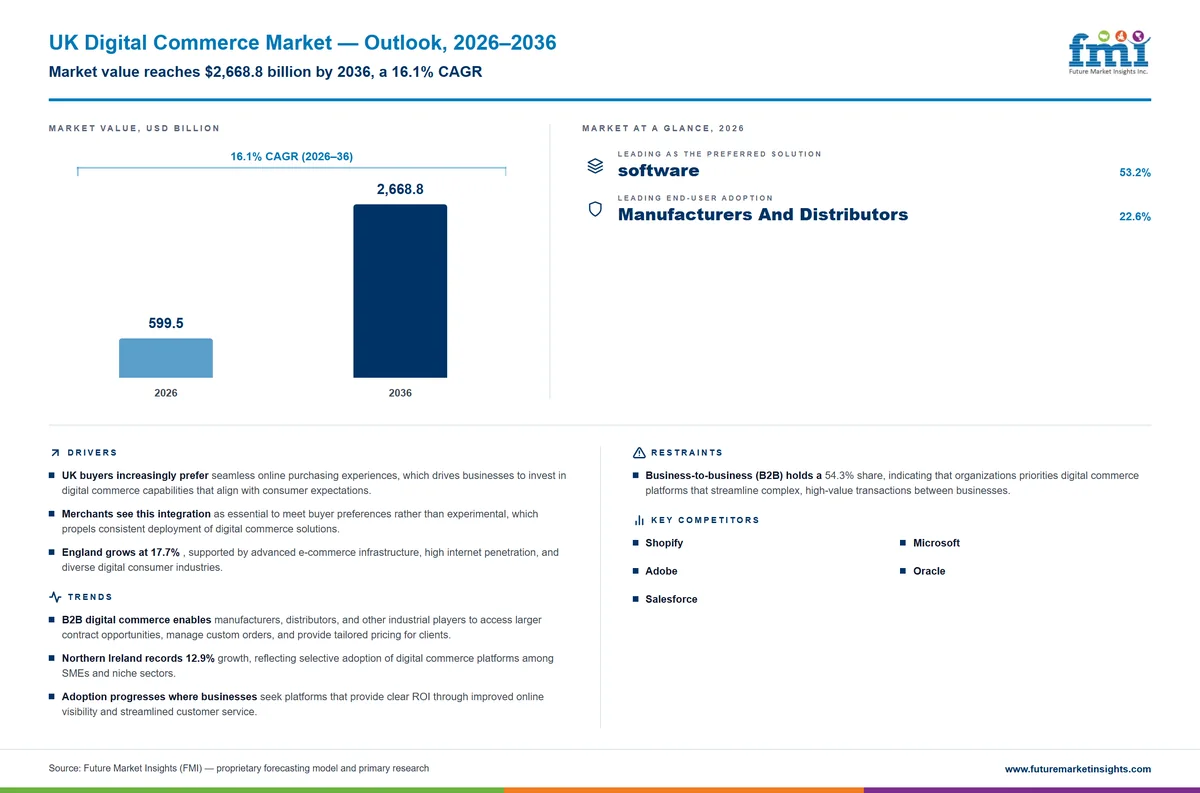Click the Restraints section heading

pos(686,453)
